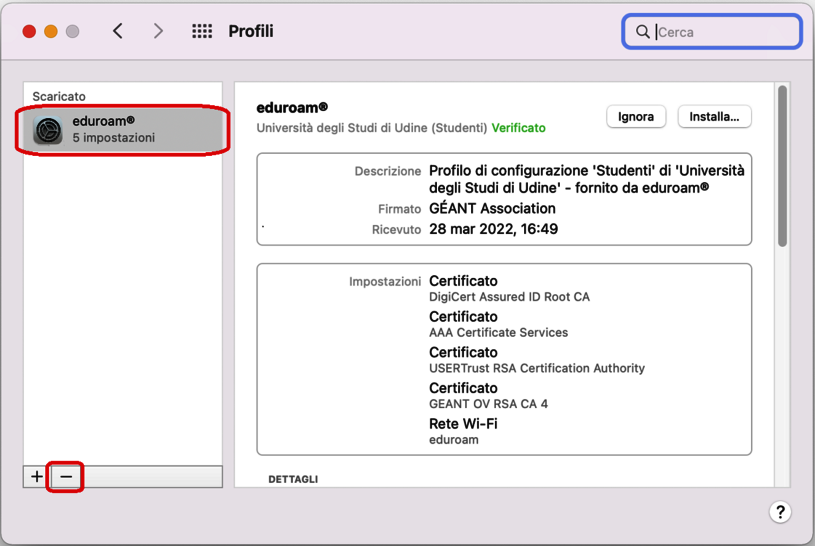
Task: Go back using the left chevron
Action: point(118,31)
